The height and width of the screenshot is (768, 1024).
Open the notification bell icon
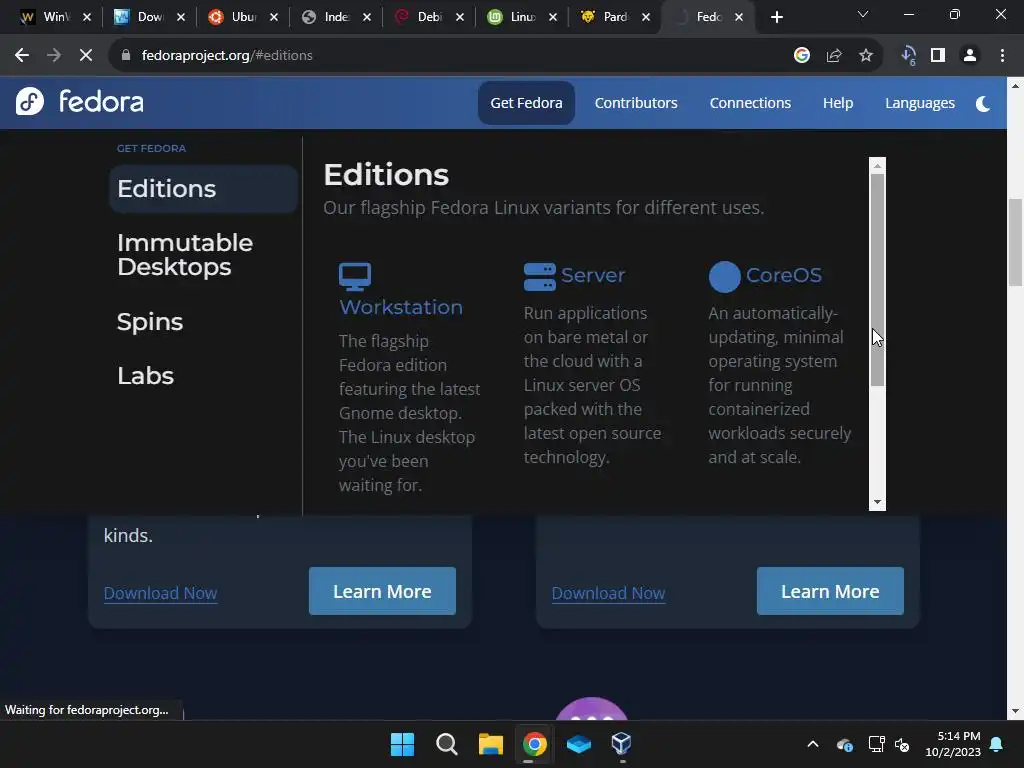click(x=997, y=744)
